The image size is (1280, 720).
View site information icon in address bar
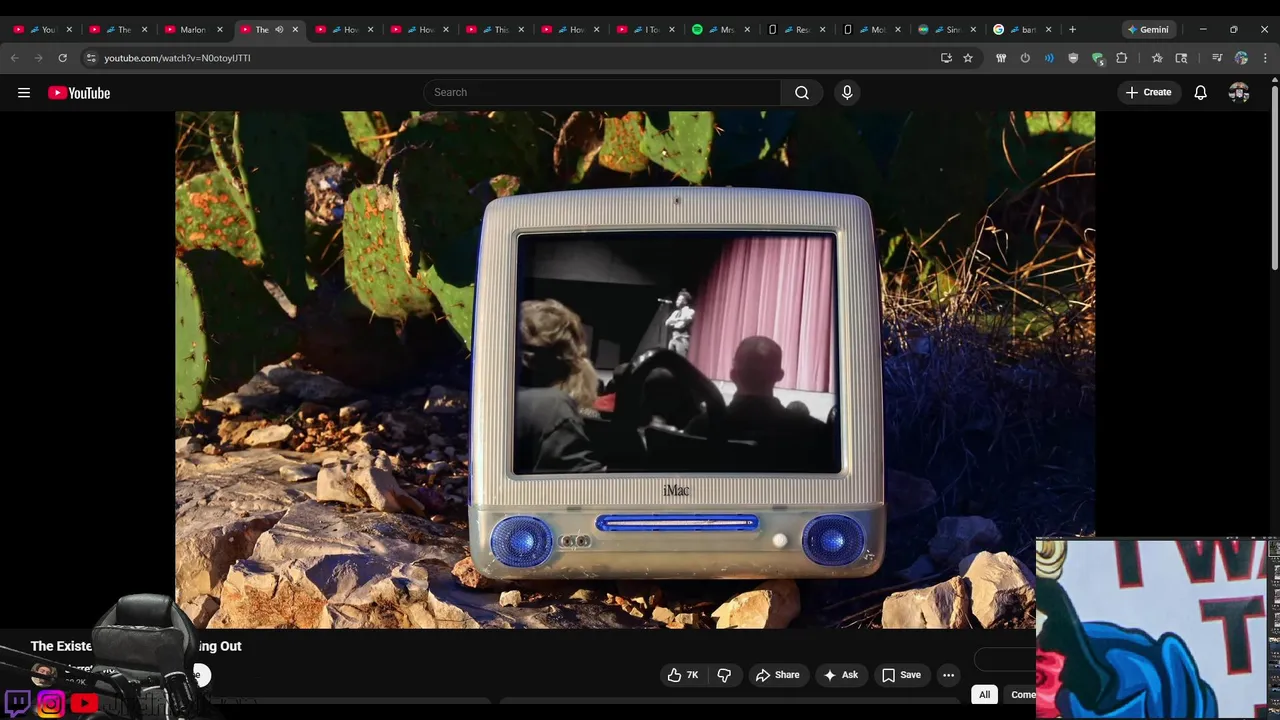pyautogui.click(x=91, y=58)
